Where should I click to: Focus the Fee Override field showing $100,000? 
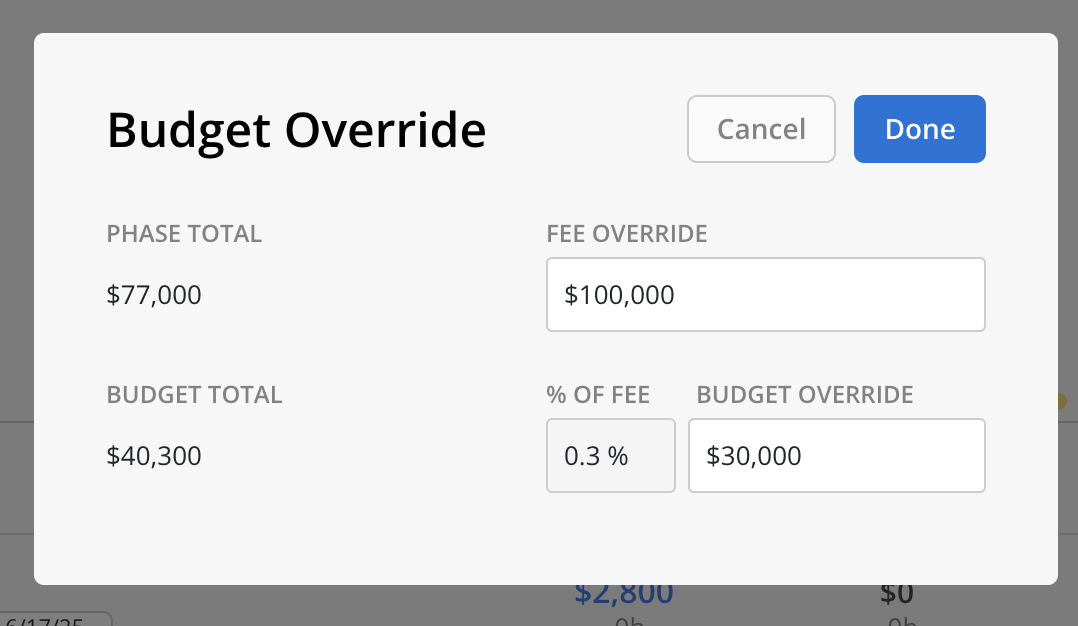tap(765, 295)
